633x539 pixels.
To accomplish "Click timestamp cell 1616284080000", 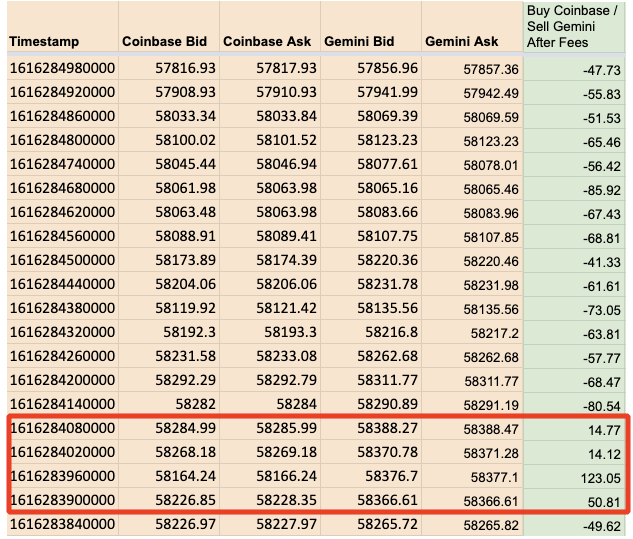I will pyautogui.click(x=62, y=428).
